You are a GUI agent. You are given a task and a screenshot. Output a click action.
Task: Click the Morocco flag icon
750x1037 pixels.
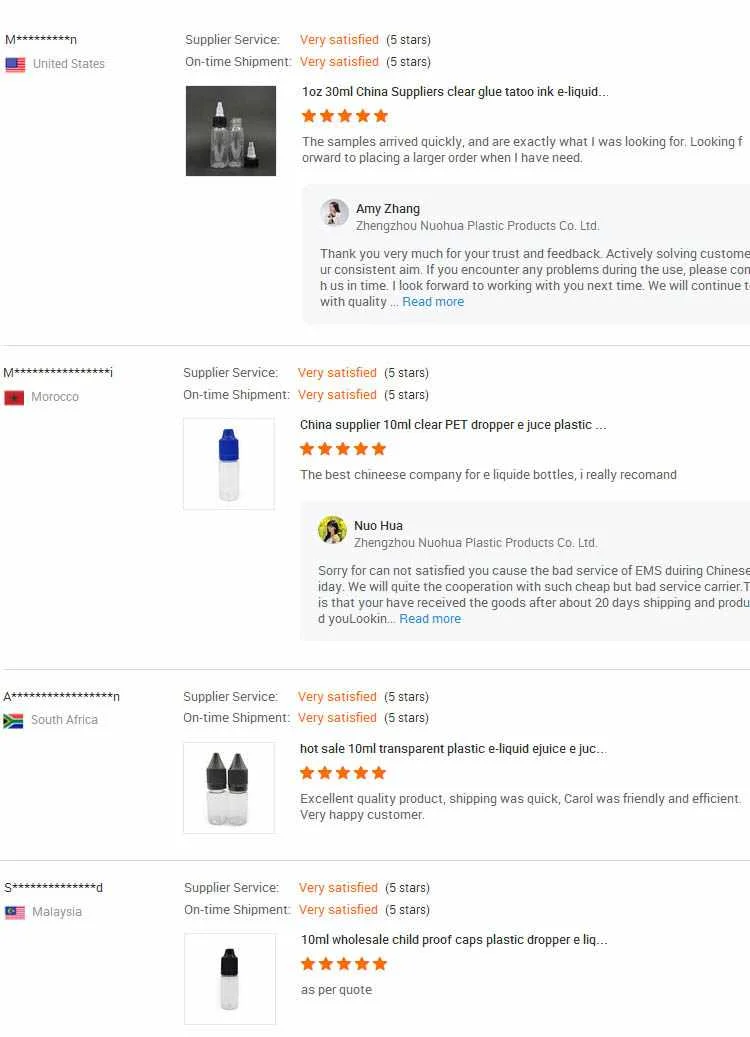[14, 397]
